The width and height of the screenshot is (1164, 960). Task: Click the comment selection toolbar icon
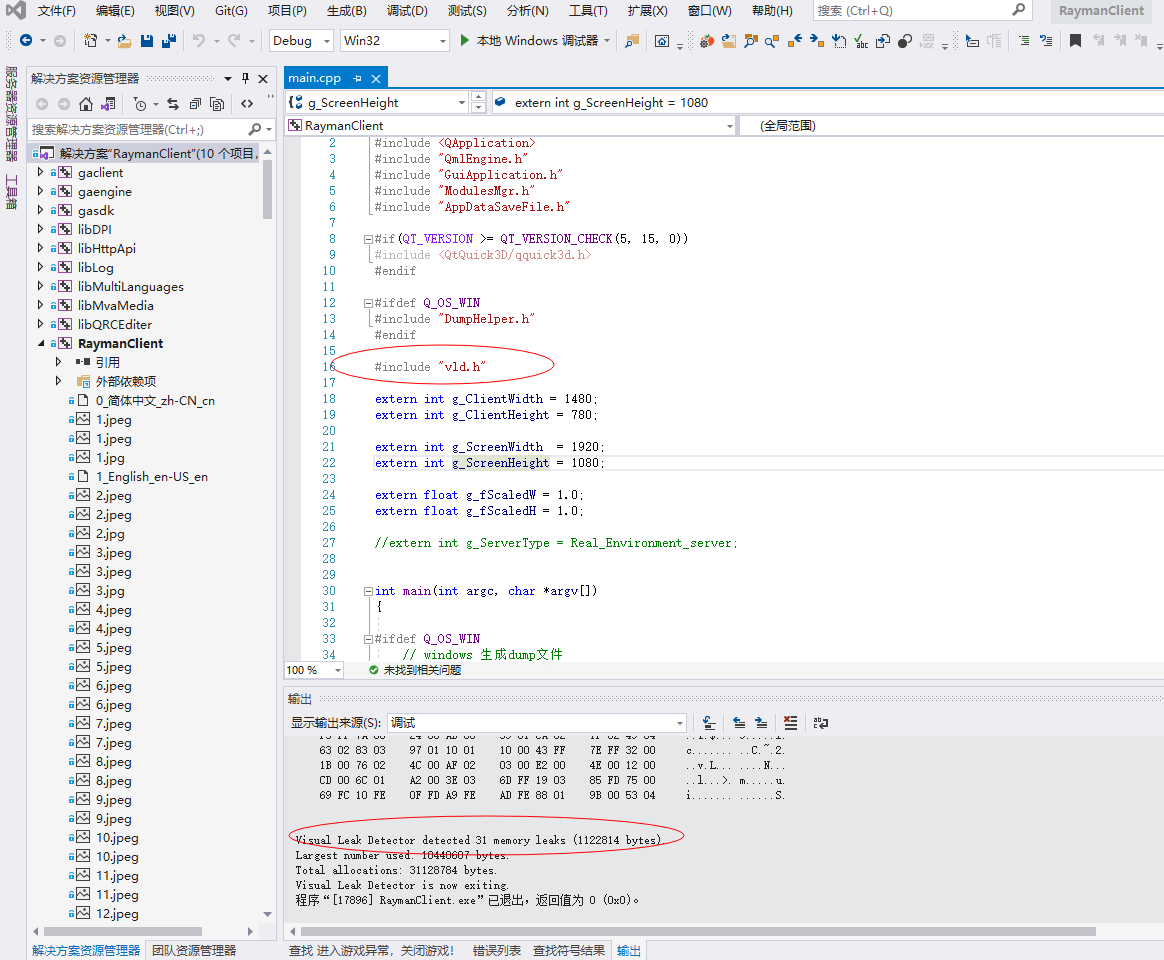click(x=1024, y=40)
